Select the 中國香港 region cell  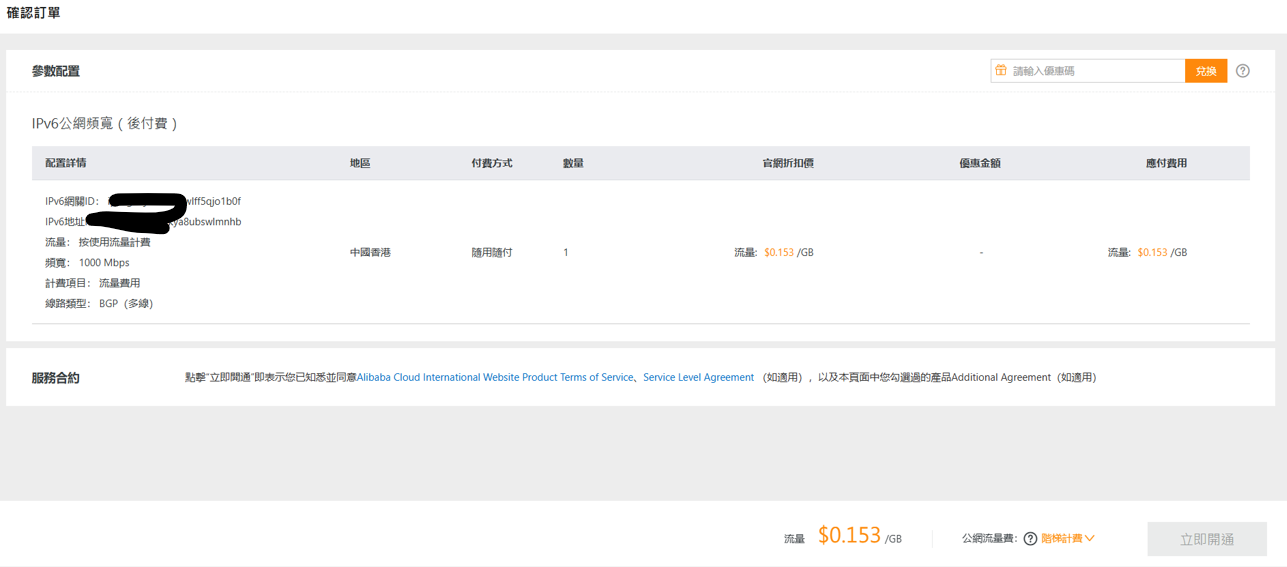coord(370,253)
